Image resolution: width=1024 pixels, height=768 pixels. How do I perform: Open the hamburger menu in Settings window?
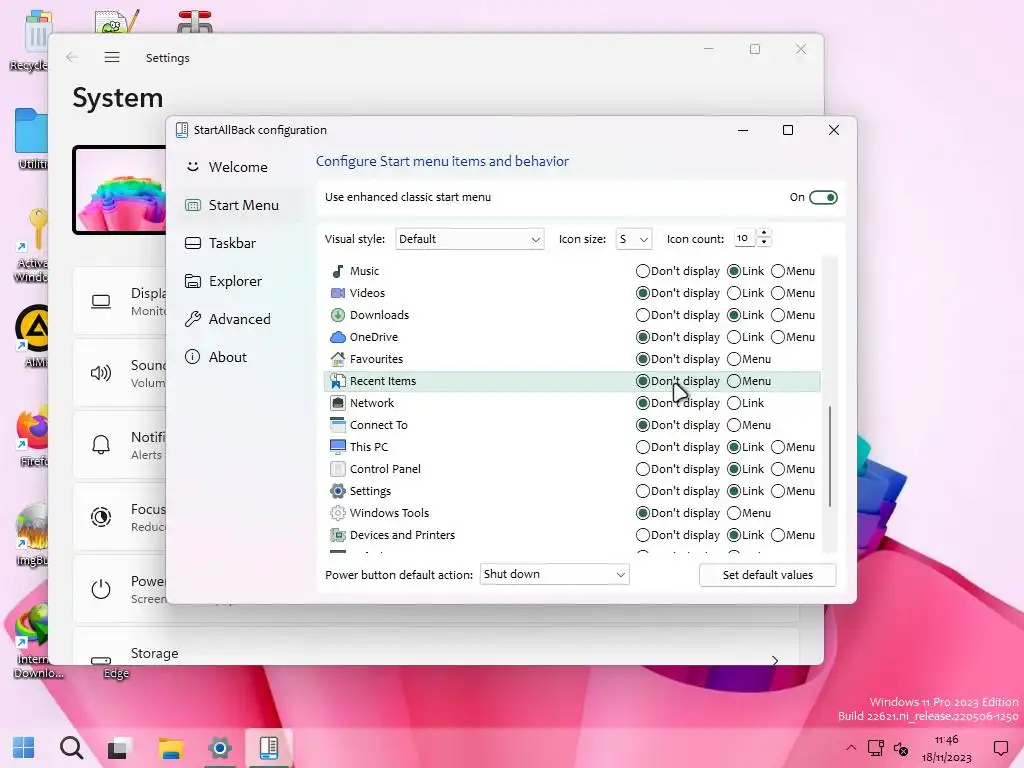point(112,57)
